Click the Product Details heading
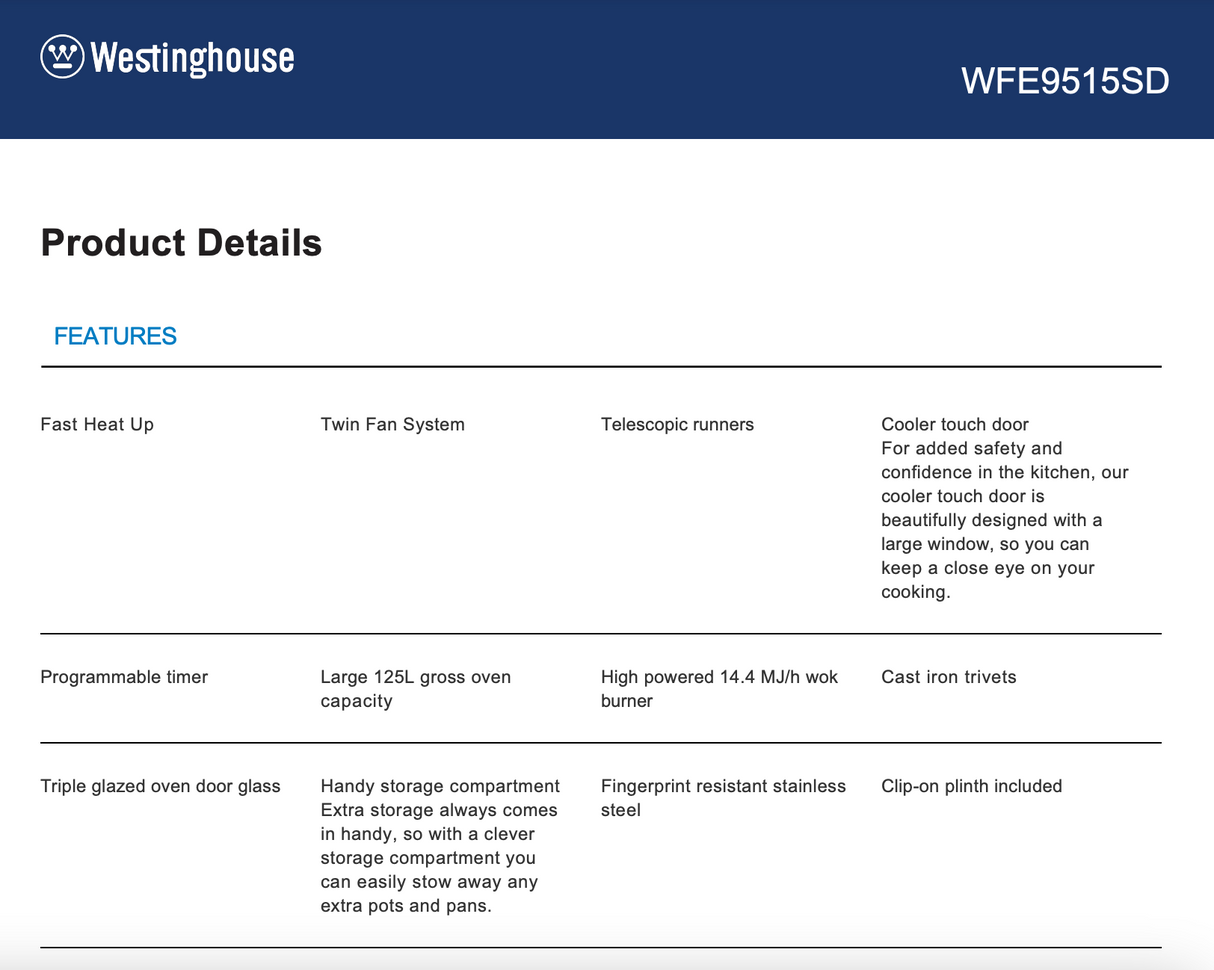 181,243
